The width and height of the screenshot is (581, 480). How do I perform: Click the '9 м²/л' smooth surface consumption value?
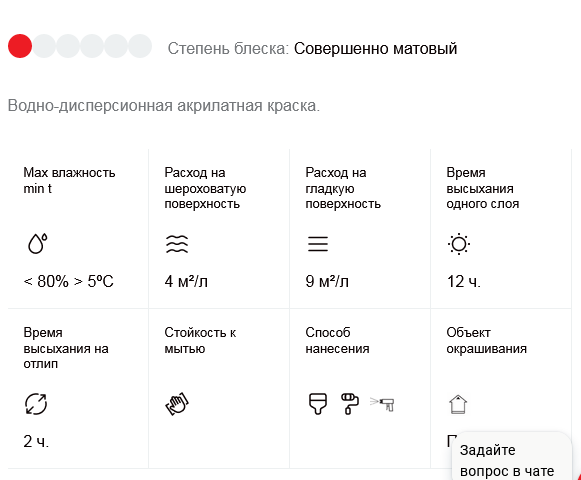tap(327, 282)
